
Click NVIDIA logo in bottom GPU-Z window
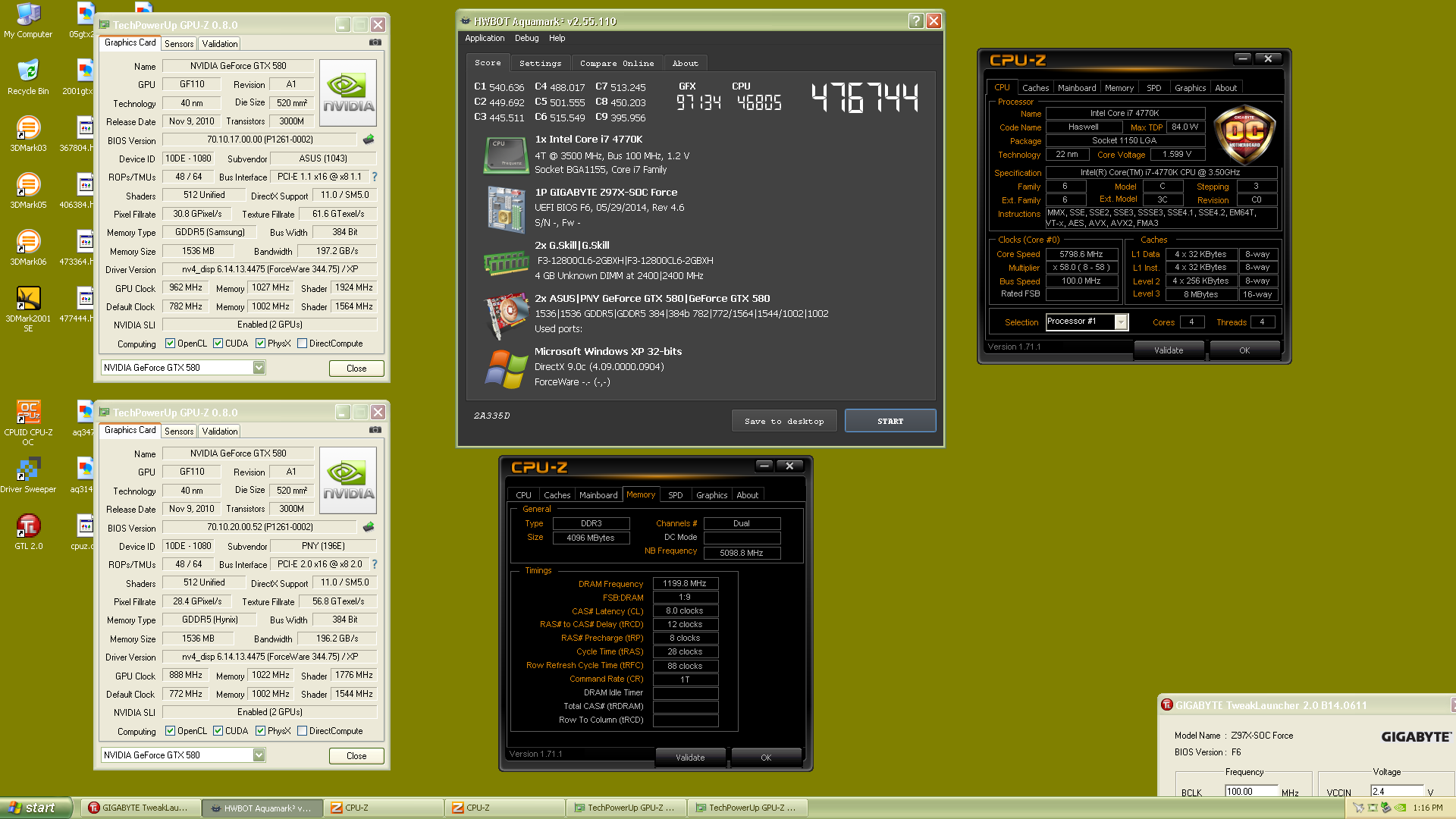click(x=348, y=481)
